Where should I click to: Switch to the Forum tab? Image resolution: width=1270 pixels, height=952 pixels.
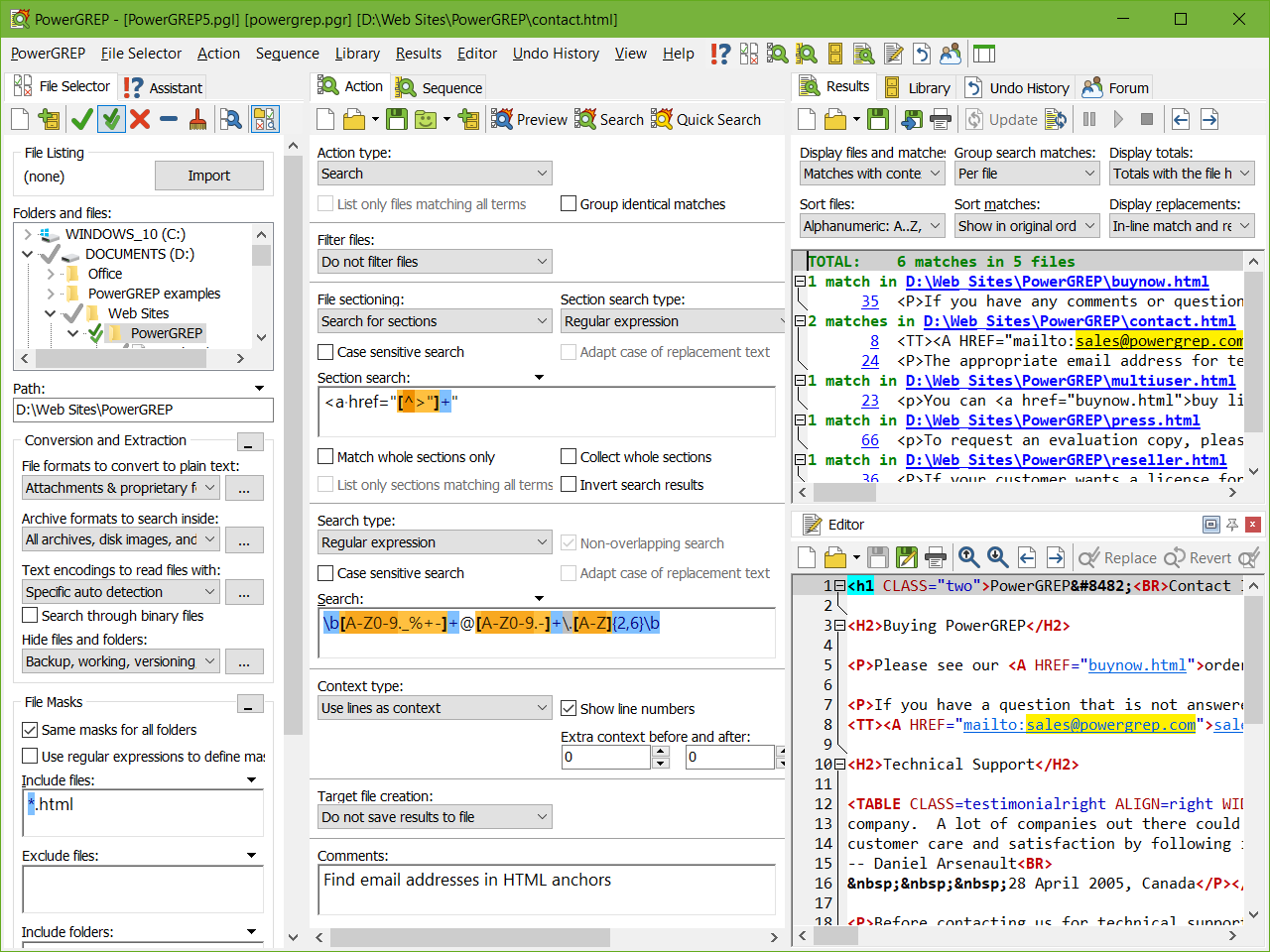point(1115,87)
